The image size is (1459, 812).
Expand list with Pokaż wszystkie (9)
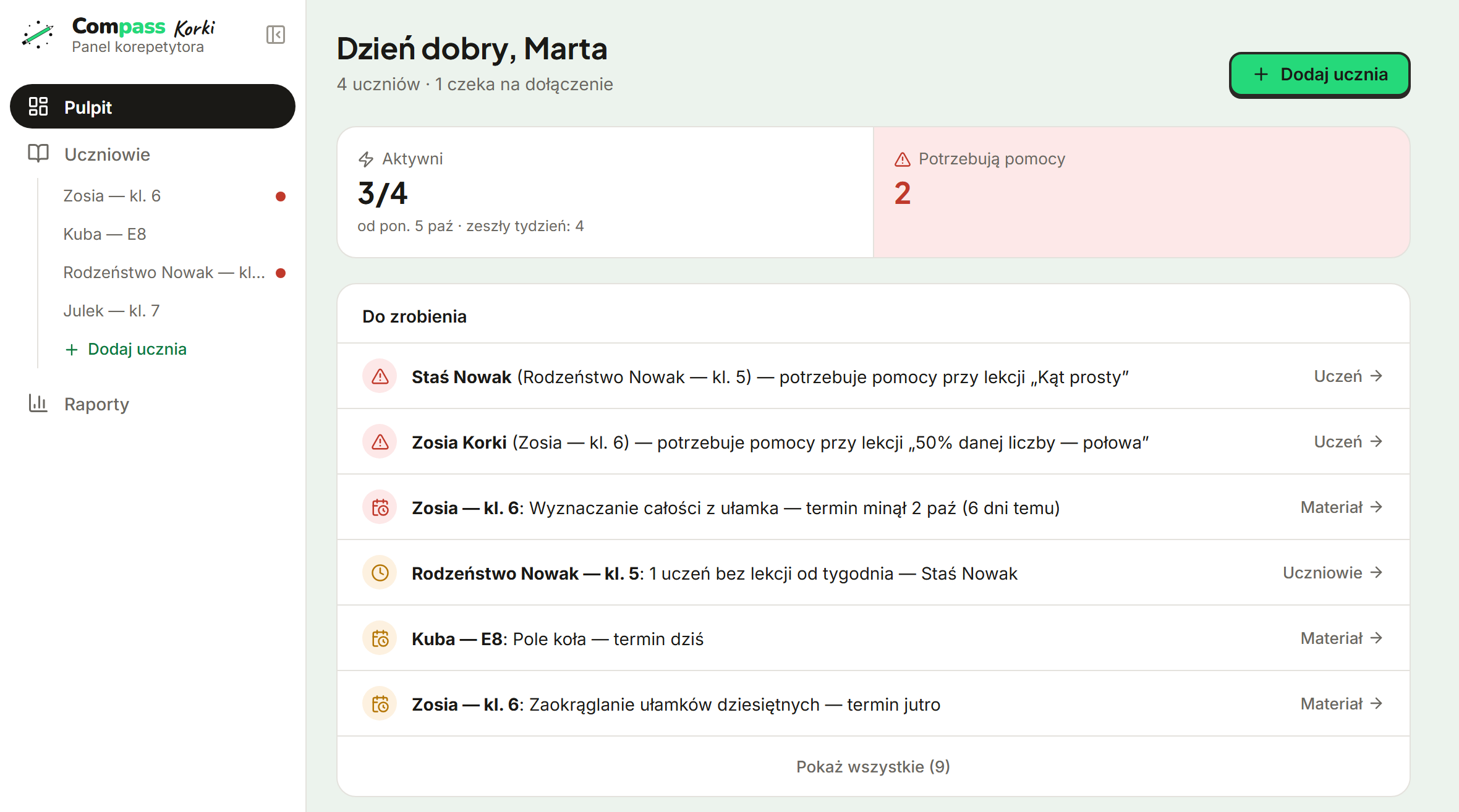(873, 766)
